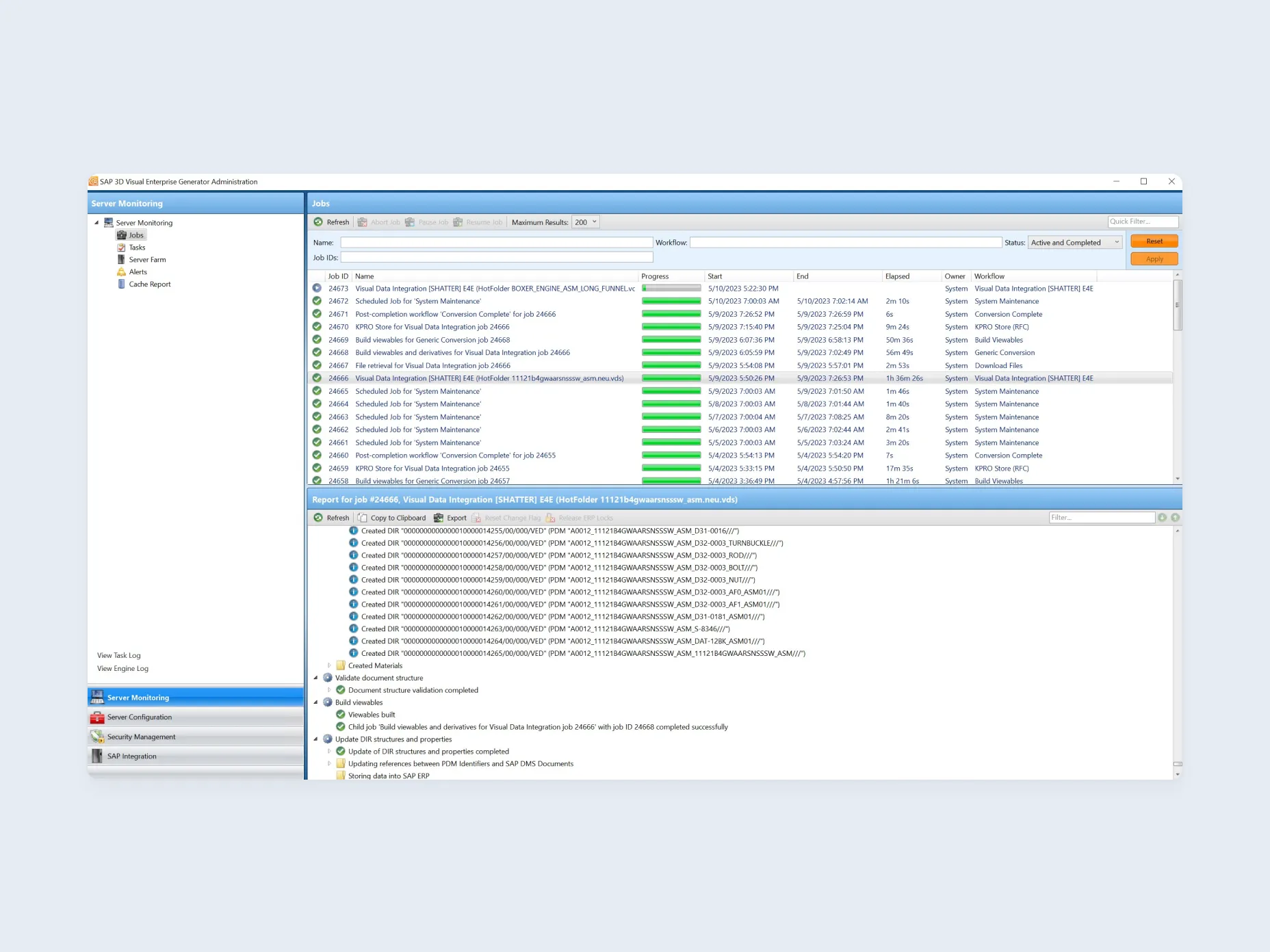Collapse Update DIR structures and properties node
The width and height of the screenshot is (1270, 952).
coord(315,739)
